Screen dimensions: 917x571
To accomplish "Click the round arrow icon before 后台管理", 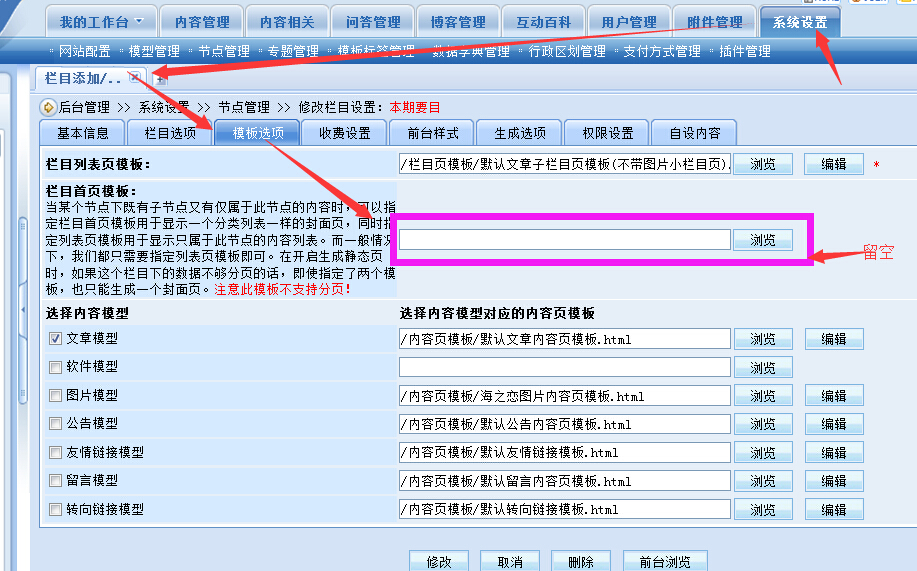I will point(48,107).
